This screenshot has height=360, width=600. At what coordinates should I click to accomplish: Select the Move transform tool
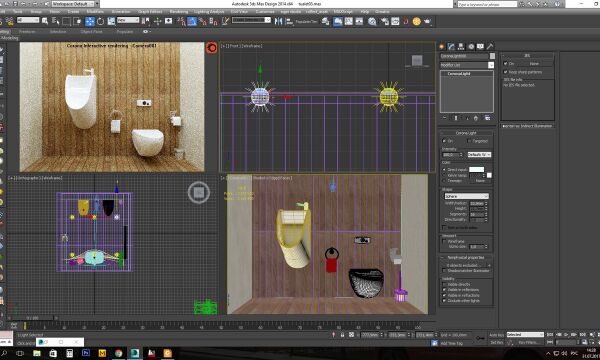coord(90,21)
